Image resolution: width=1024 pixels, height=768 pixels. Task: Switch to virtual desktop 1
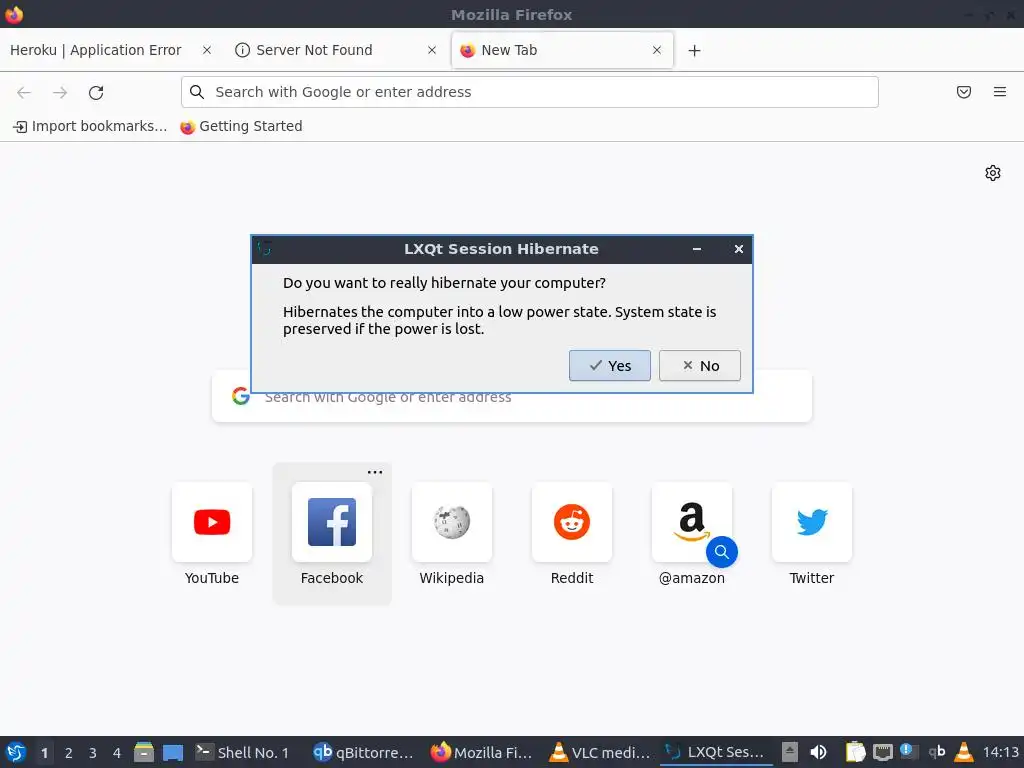click(x=44, y=753)
